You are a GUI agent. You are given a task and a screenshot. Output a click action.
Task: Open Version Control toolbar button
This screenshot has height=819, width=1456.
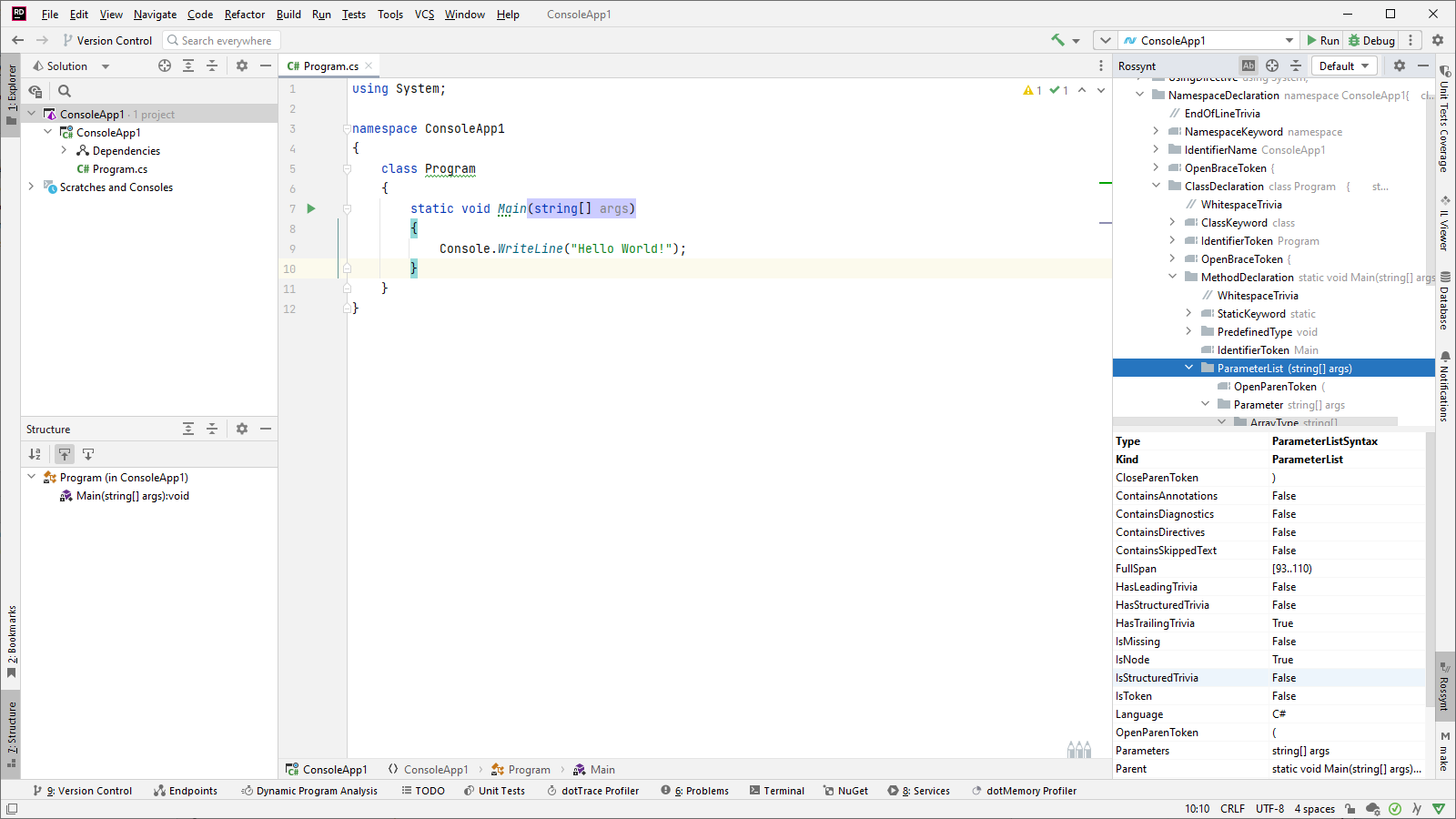coord(106,40)
